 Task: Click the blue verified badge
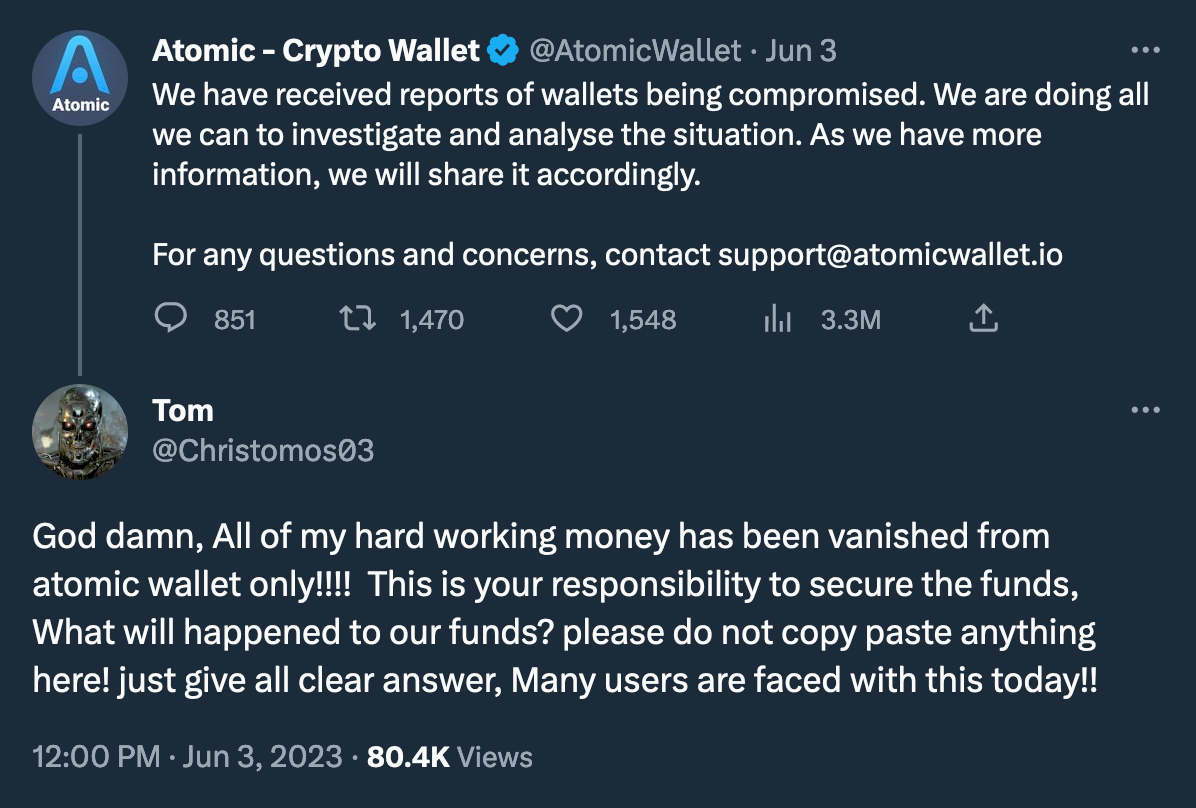[x=501, y=50]
